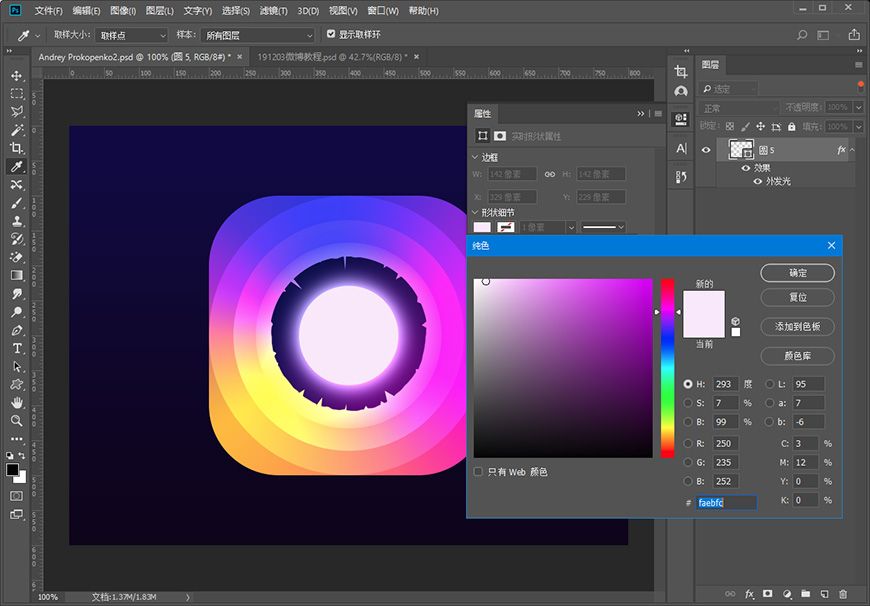Image resolution: width=870 pixels, height=606 pixels.
Task: Swap foreground and background colors
Action: (x=22, y=456)
